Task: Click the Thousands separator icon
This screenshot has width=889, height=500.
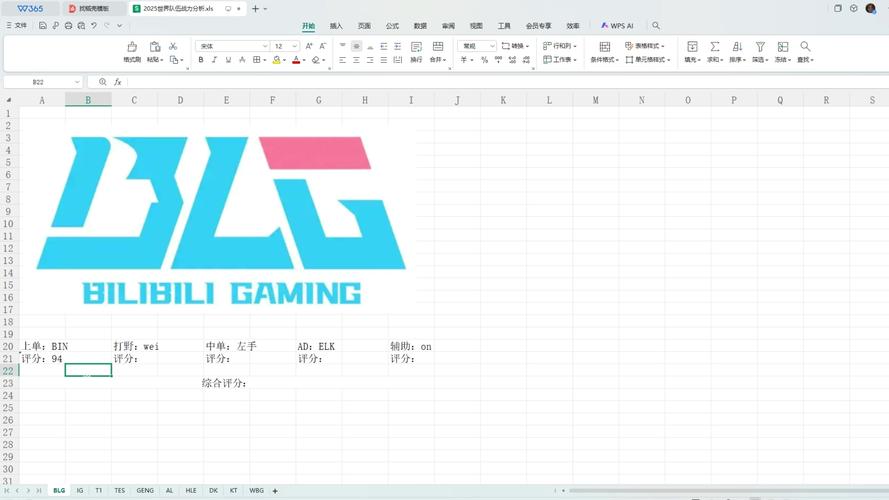Action: pos(498,60)
